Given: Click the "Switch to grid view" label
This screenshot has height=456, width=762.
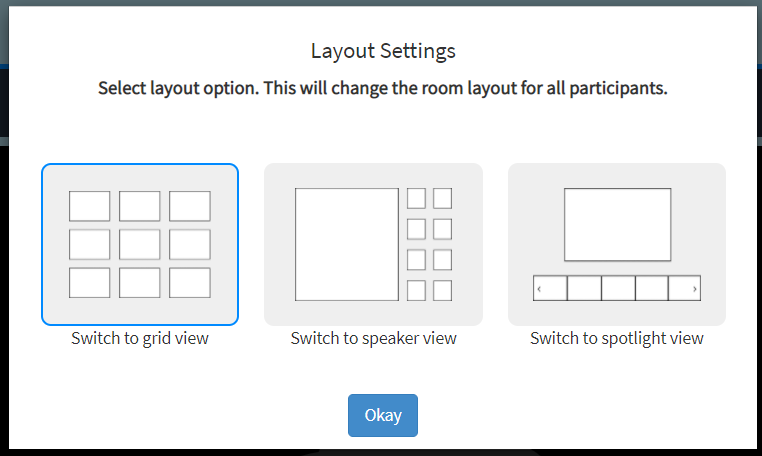Looking at the screenshot, I should [x=140, y=338].
